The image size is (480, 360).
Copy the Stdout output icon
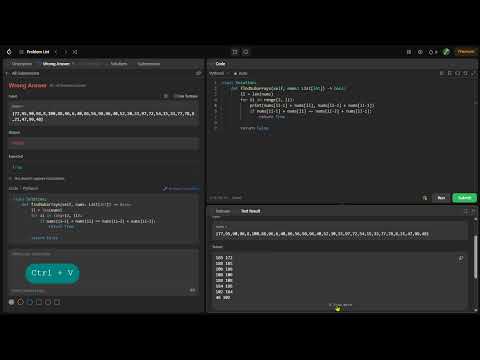click(x=461, y=259)
